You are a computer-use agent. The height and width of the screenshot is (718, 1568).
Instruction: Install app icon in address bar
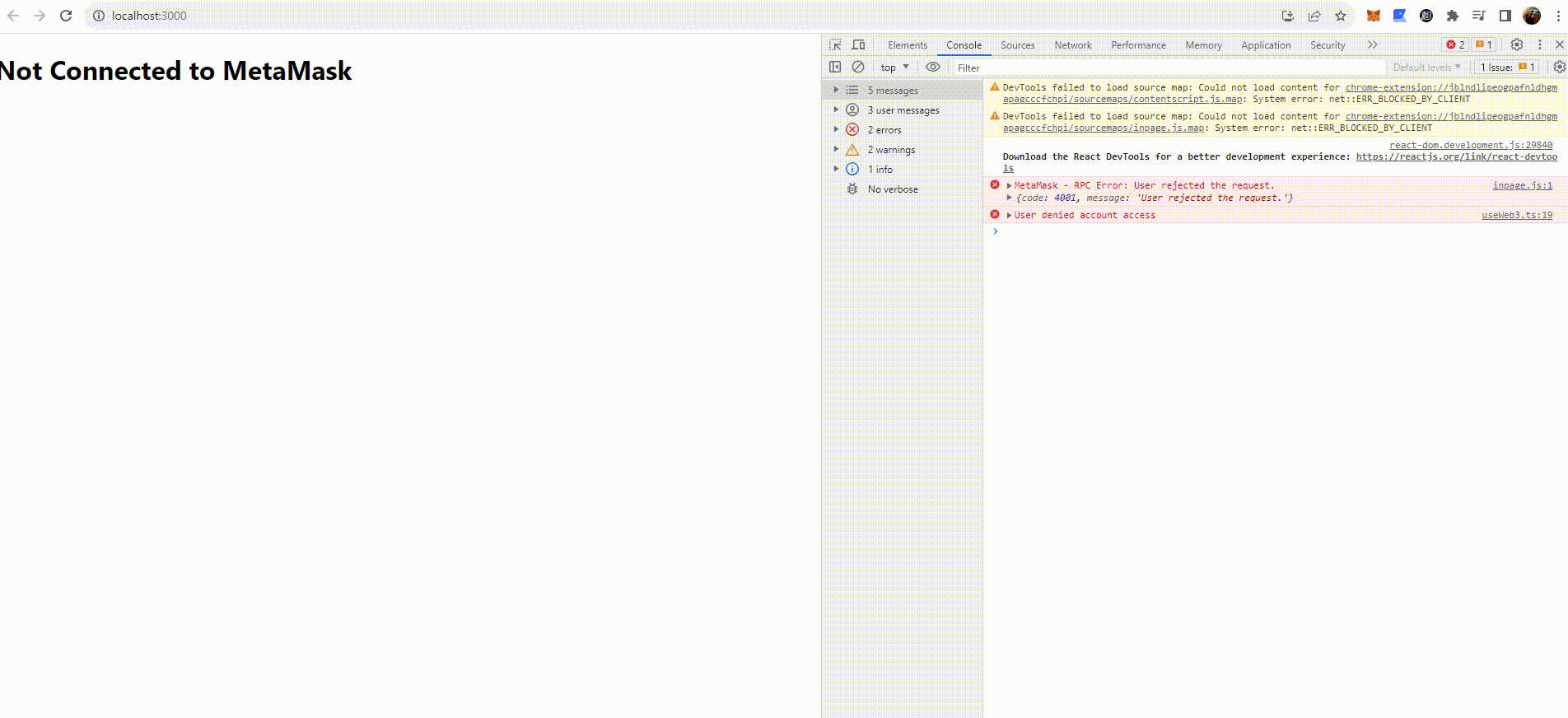click(x=1288, y=16)
